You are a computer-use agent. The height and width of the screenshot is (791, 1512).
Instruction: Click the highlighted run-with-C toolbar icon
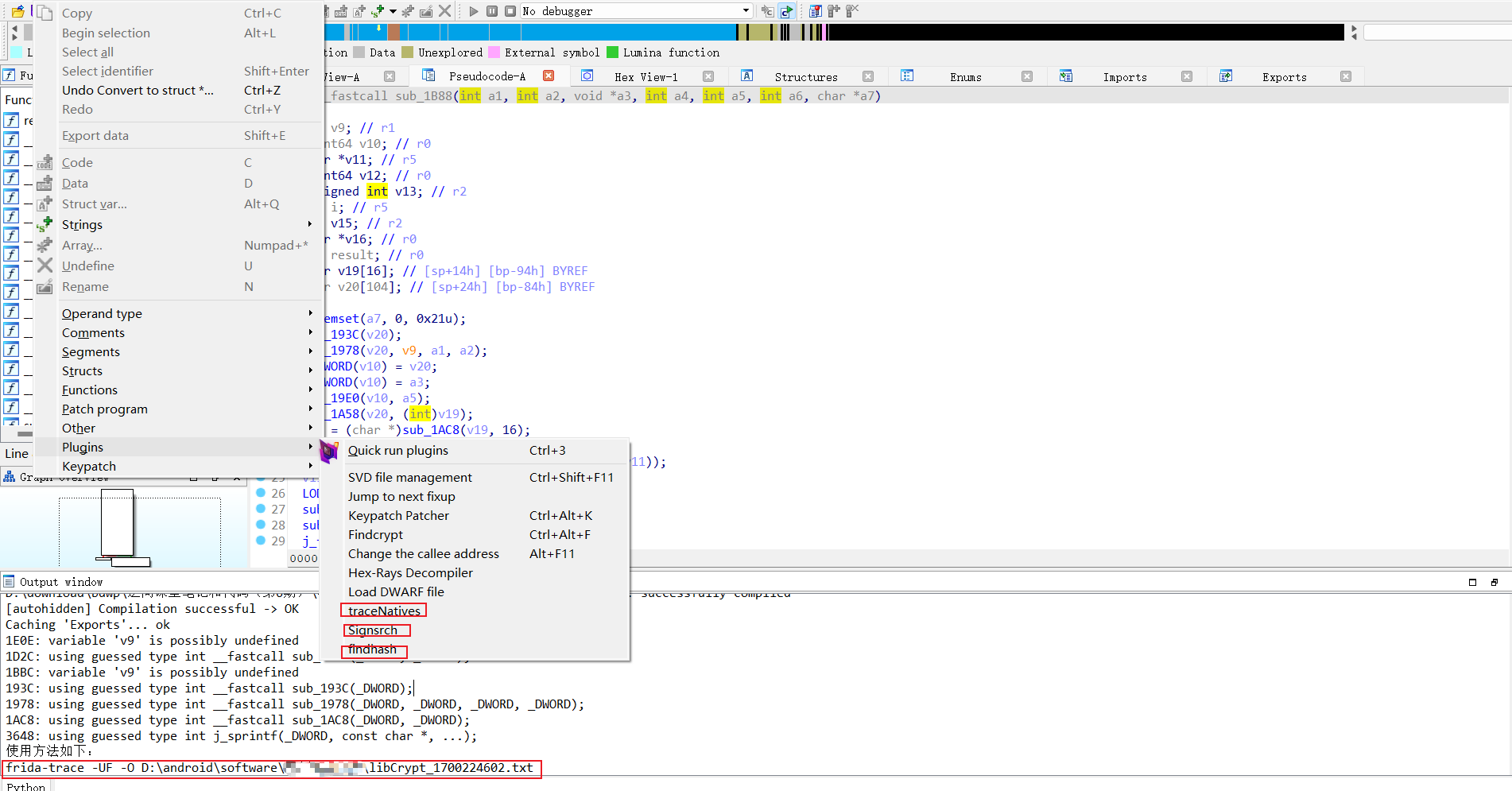coord(786,11)
